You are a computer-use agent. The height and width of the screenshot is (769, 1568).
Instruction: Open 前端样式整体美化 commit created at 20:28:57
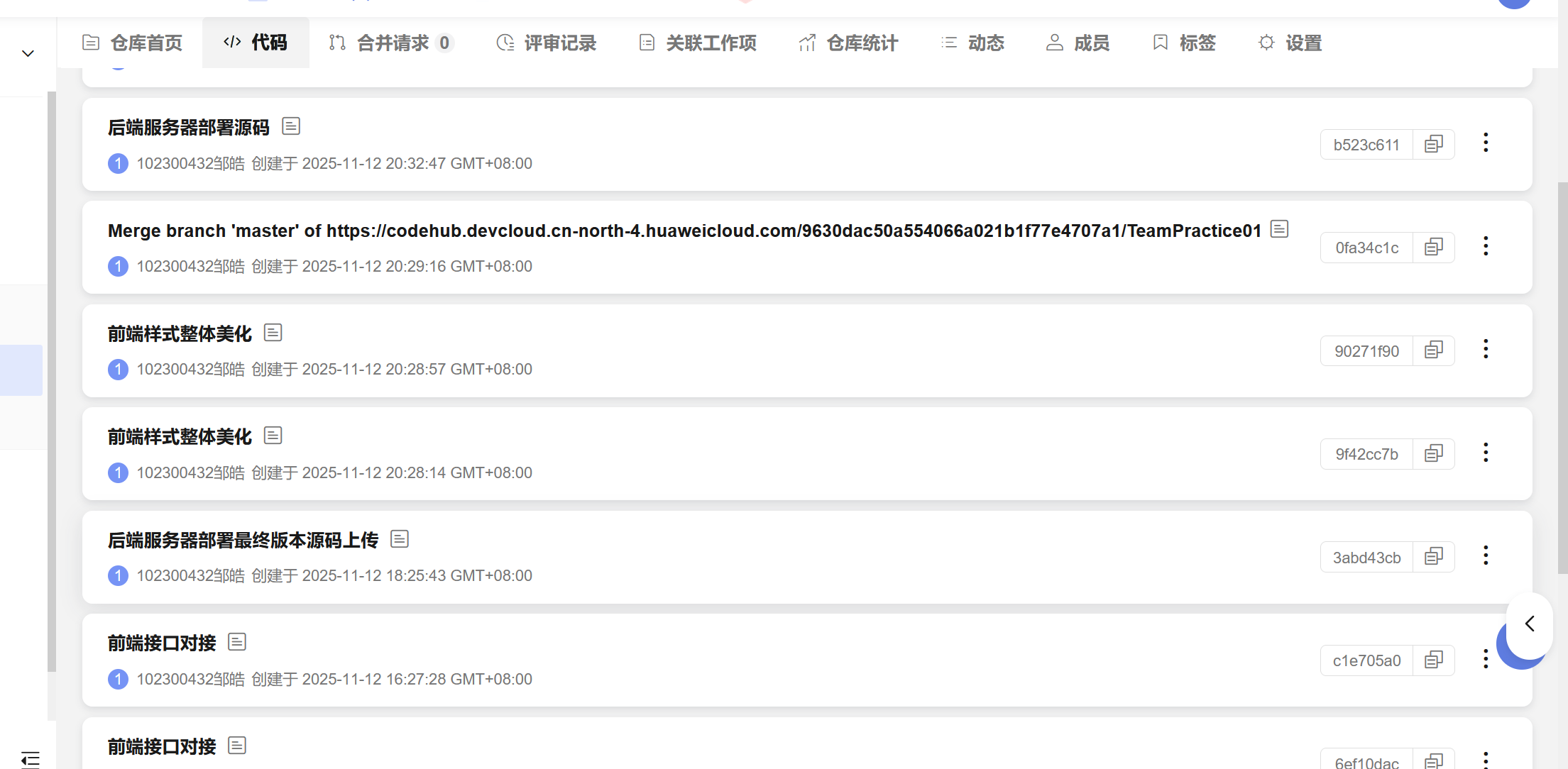coord(180,334)
